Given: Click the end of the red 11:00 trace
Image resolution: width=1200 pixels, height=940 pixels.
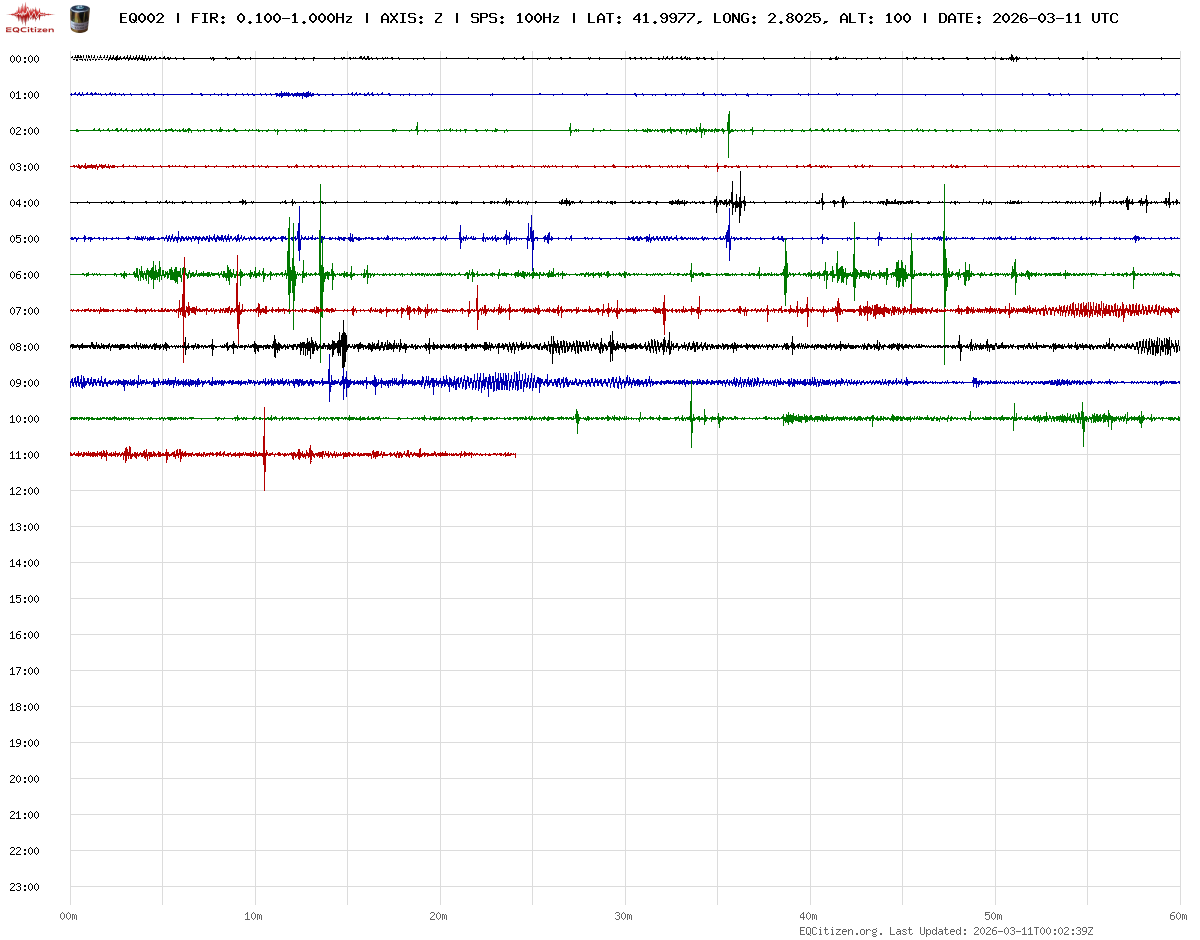Looking at the screenshot, I should 514,455.
